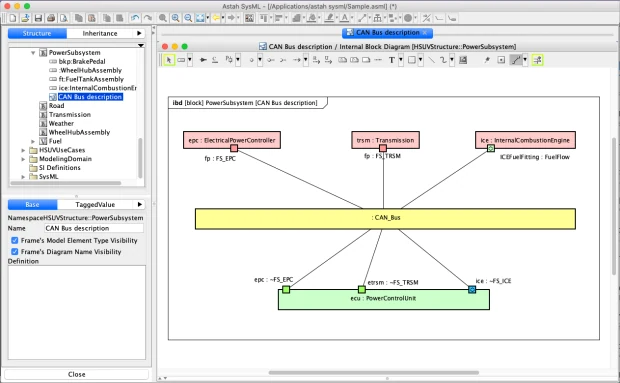Viewport: 620px width, 383px height.
Task: Select bkp:BrakePedal in the tree
Action: (x=82, y=61)
